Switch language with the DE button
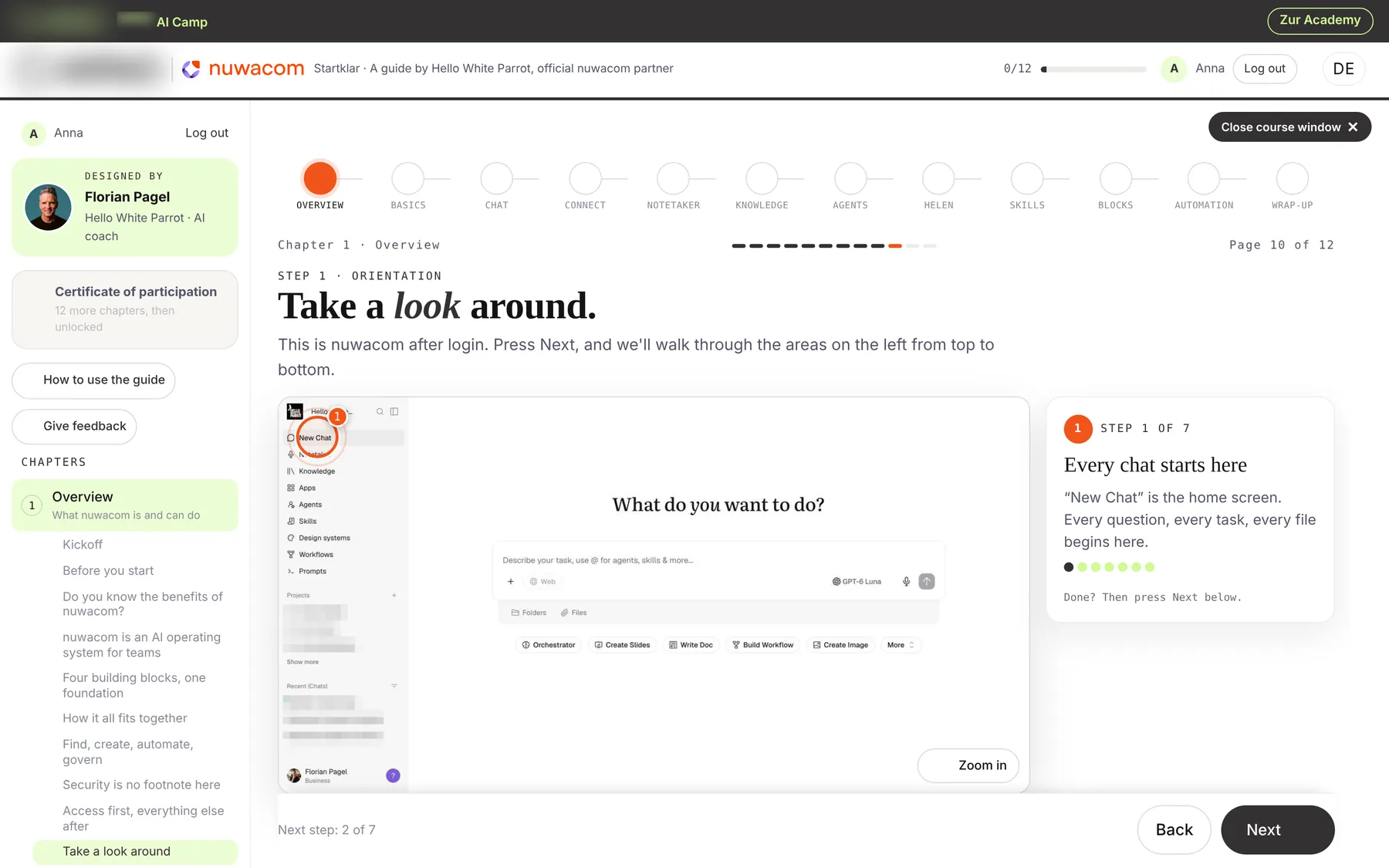Viewport: 1389px width, 868px height. click(1343, 69)
